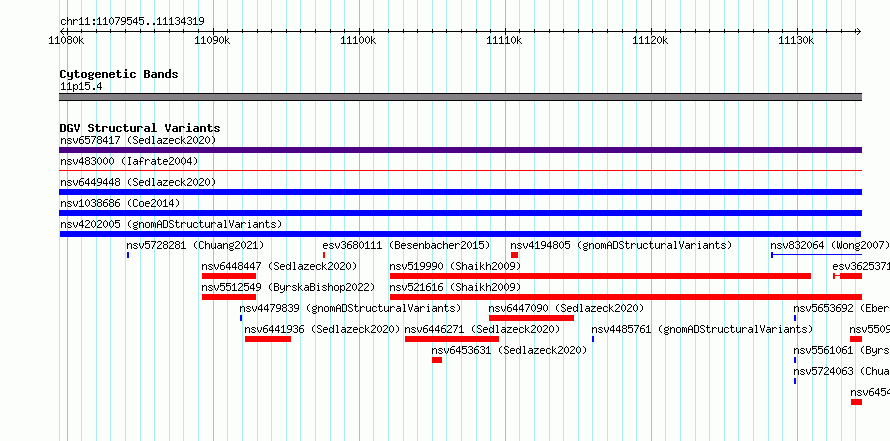Select the small blue nsv5724063 marker
This screenshot has height=441, width=890.
(x=795, y=381)
